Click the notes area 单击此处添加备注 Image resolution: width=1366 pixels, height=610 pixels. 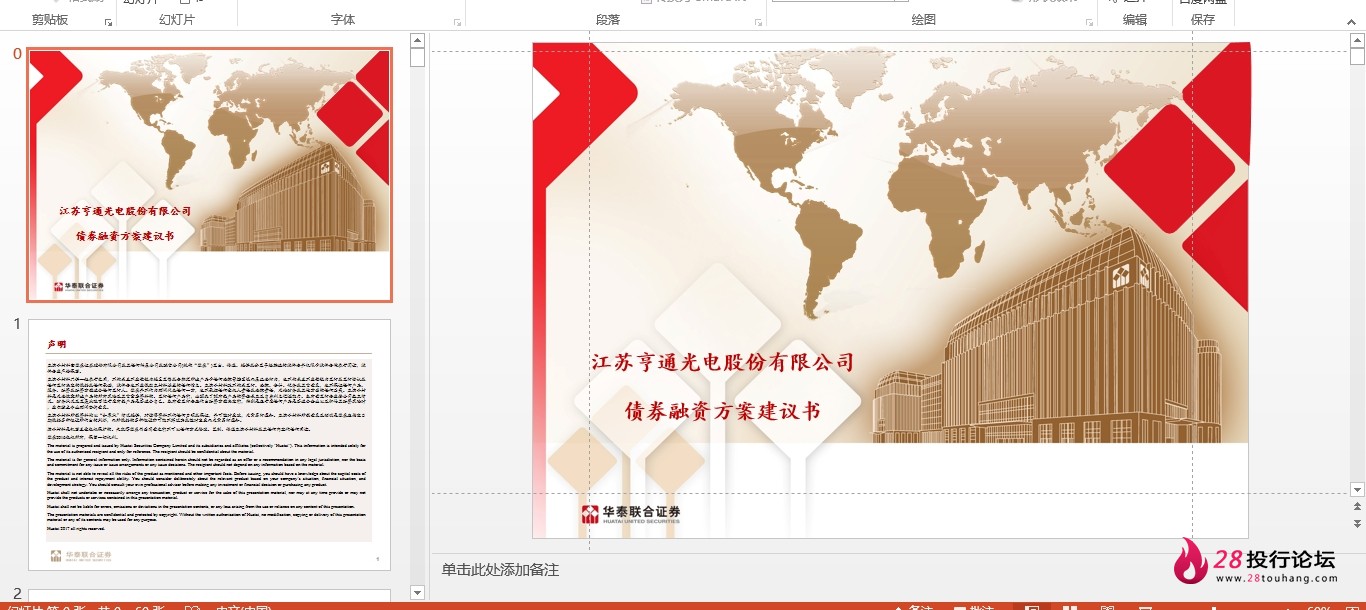tap(500, 570)
